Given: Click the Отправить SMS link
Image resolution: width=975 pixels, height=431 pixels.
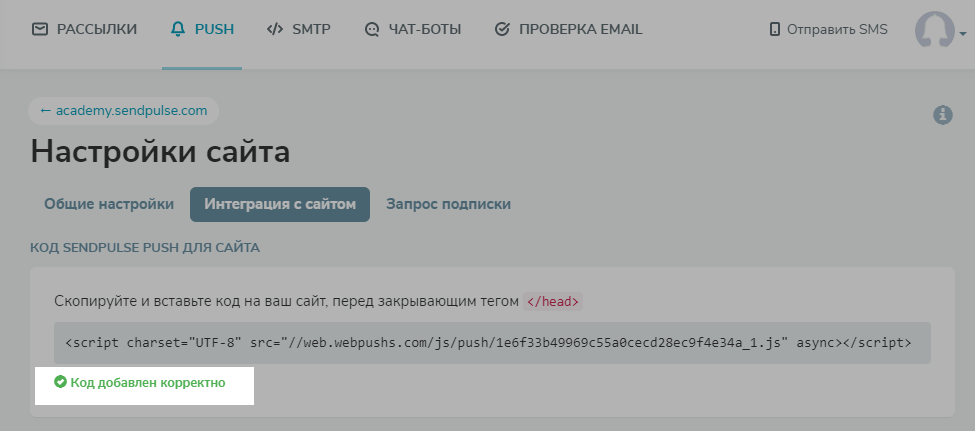Looking at the screenshot, I should click(837, 30).
